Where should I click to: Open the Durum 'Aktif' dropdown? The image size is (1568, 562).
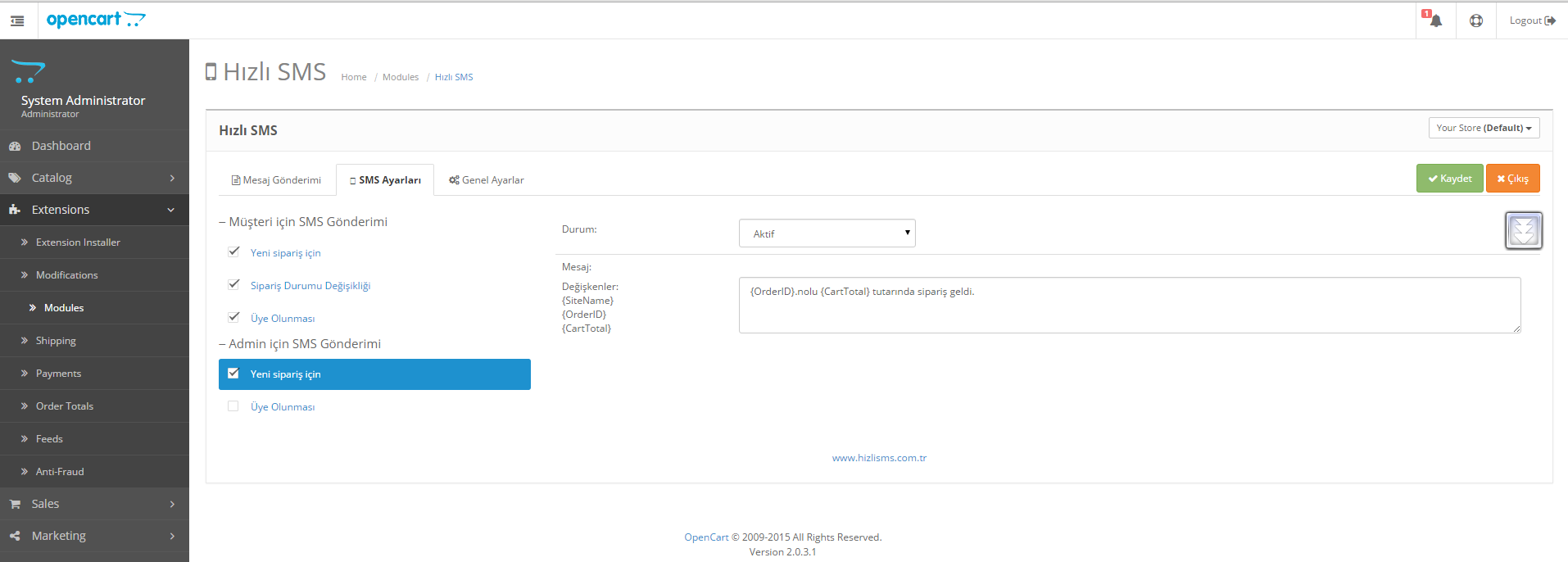pyautogui.click(x=827, y=233)
